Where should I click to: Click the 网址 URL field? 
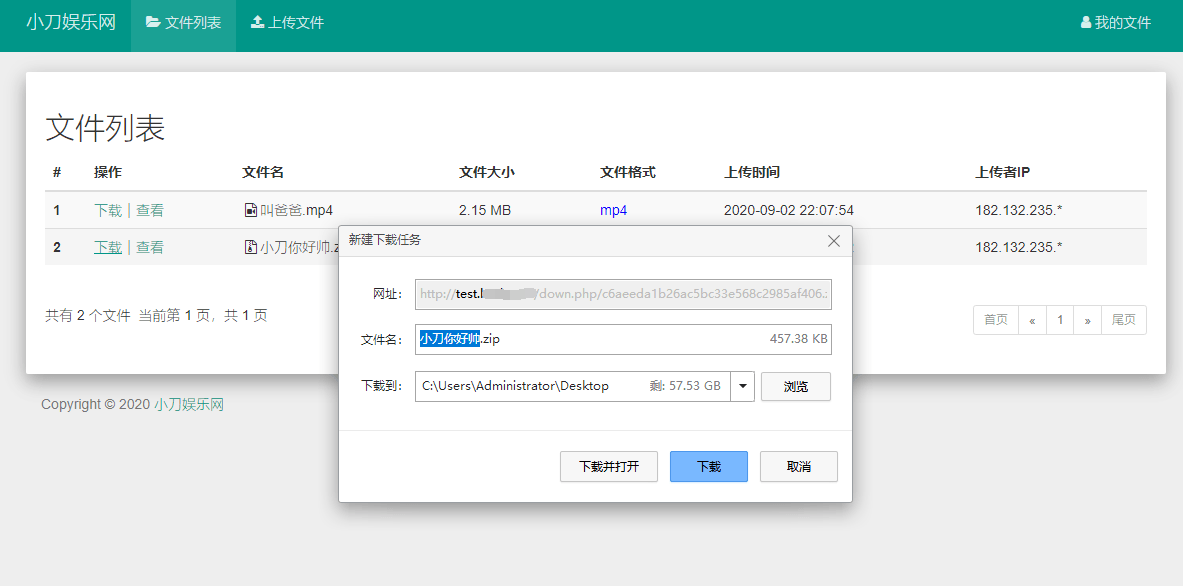(x=623, y=294)
